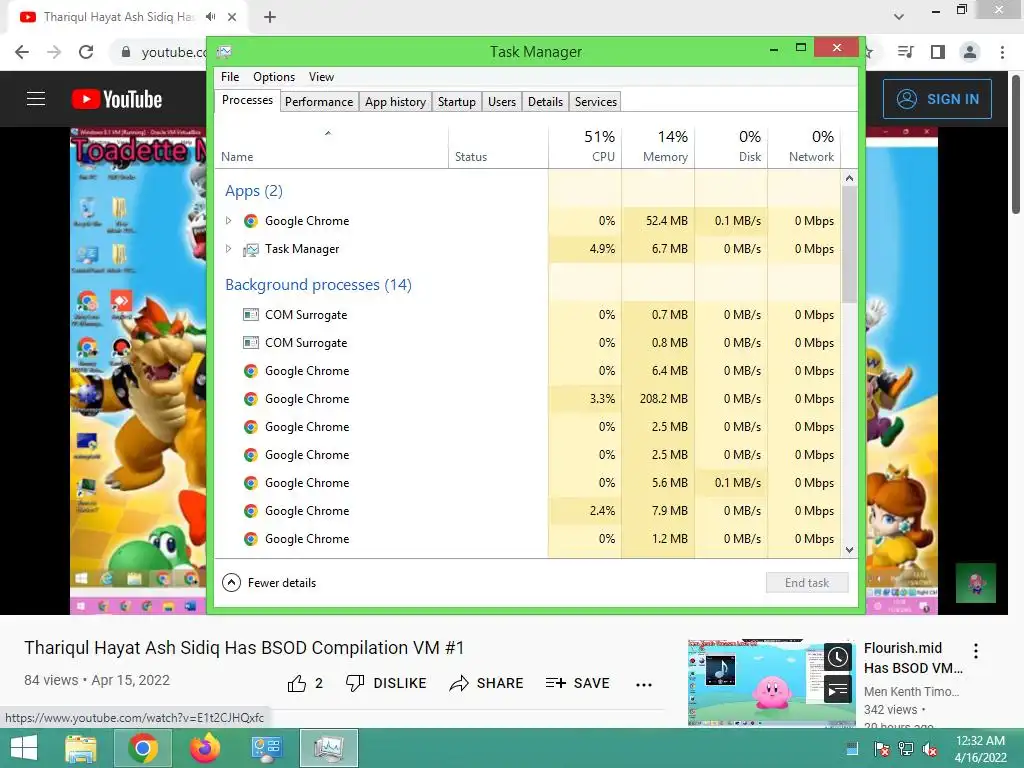Open File Explorer from the taskbar
The image size is (1024, 768).
(81, 748)
